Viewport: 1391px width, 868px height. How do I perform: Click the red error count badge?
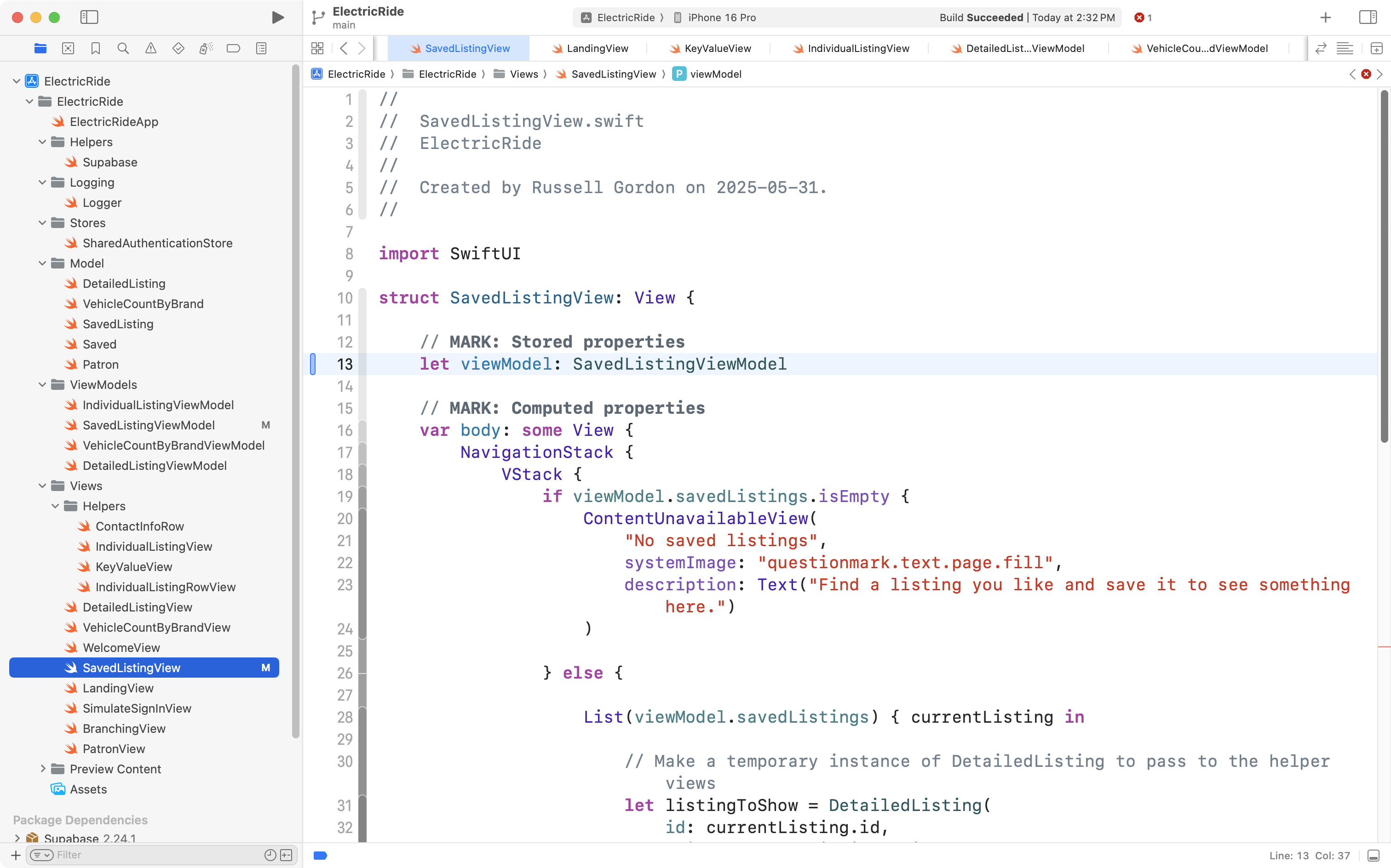click(1143, 17)
